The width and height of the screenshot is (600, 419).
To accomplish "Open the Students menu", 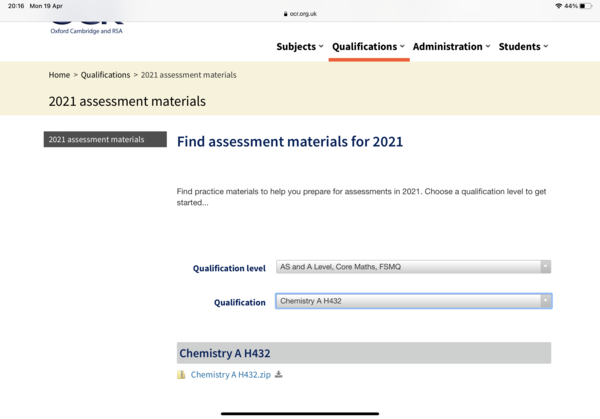I will tap(523, 47).
